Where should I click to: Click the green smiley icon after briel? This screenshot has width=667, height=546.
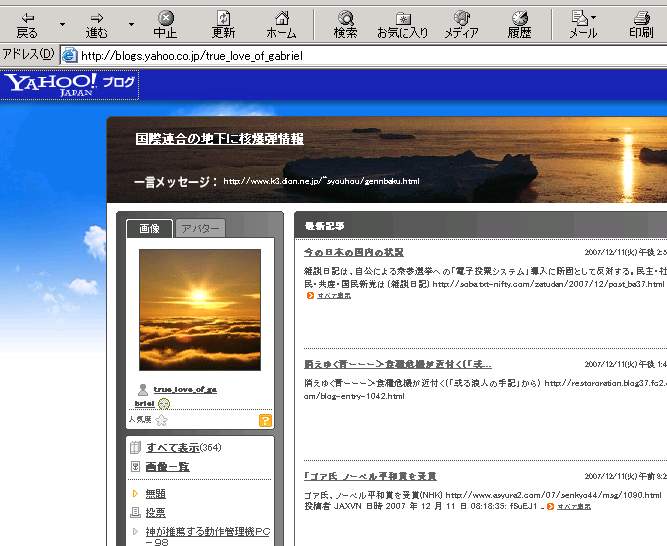164,404
